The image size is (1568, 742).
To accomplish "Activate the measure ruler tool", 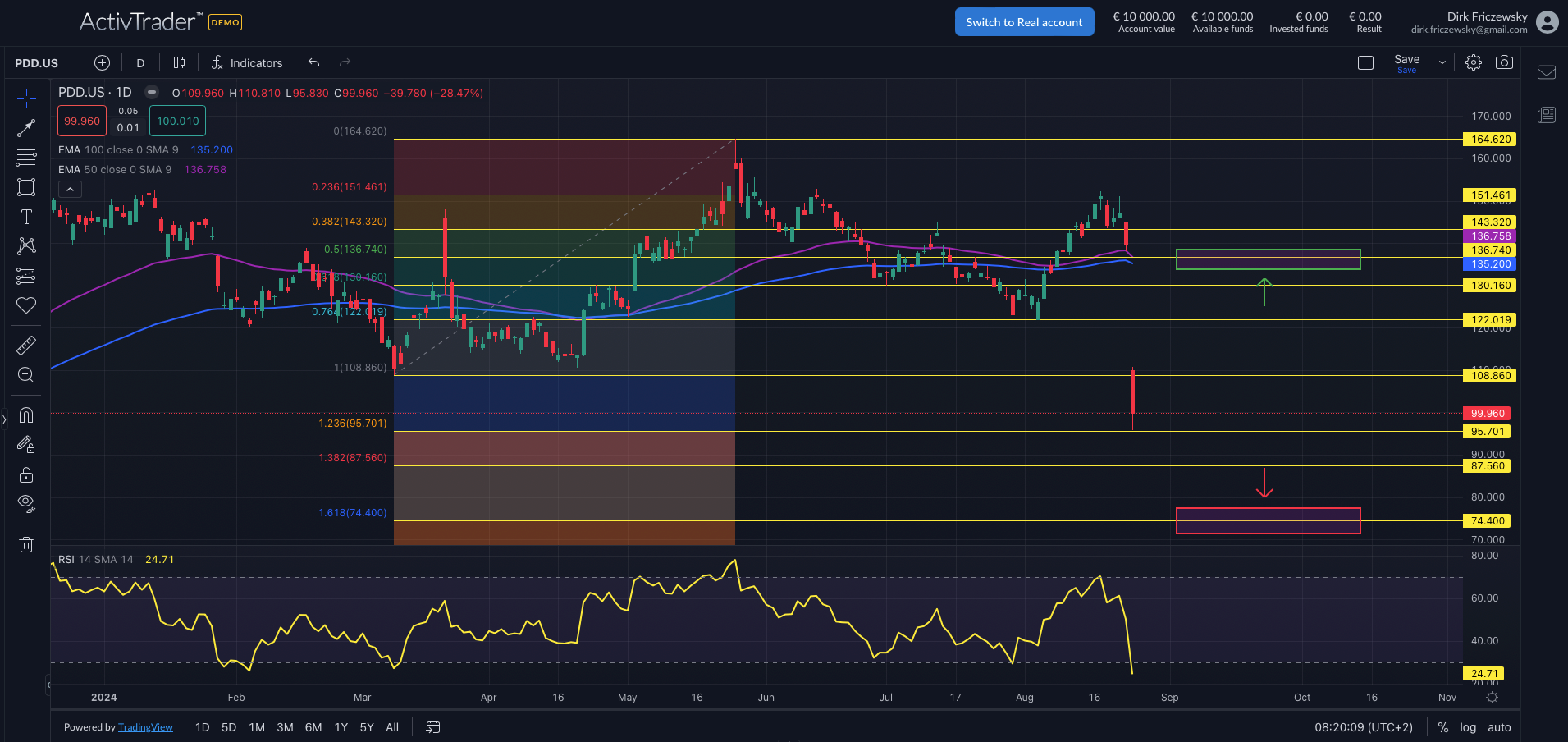I will (x=26, y=345).
